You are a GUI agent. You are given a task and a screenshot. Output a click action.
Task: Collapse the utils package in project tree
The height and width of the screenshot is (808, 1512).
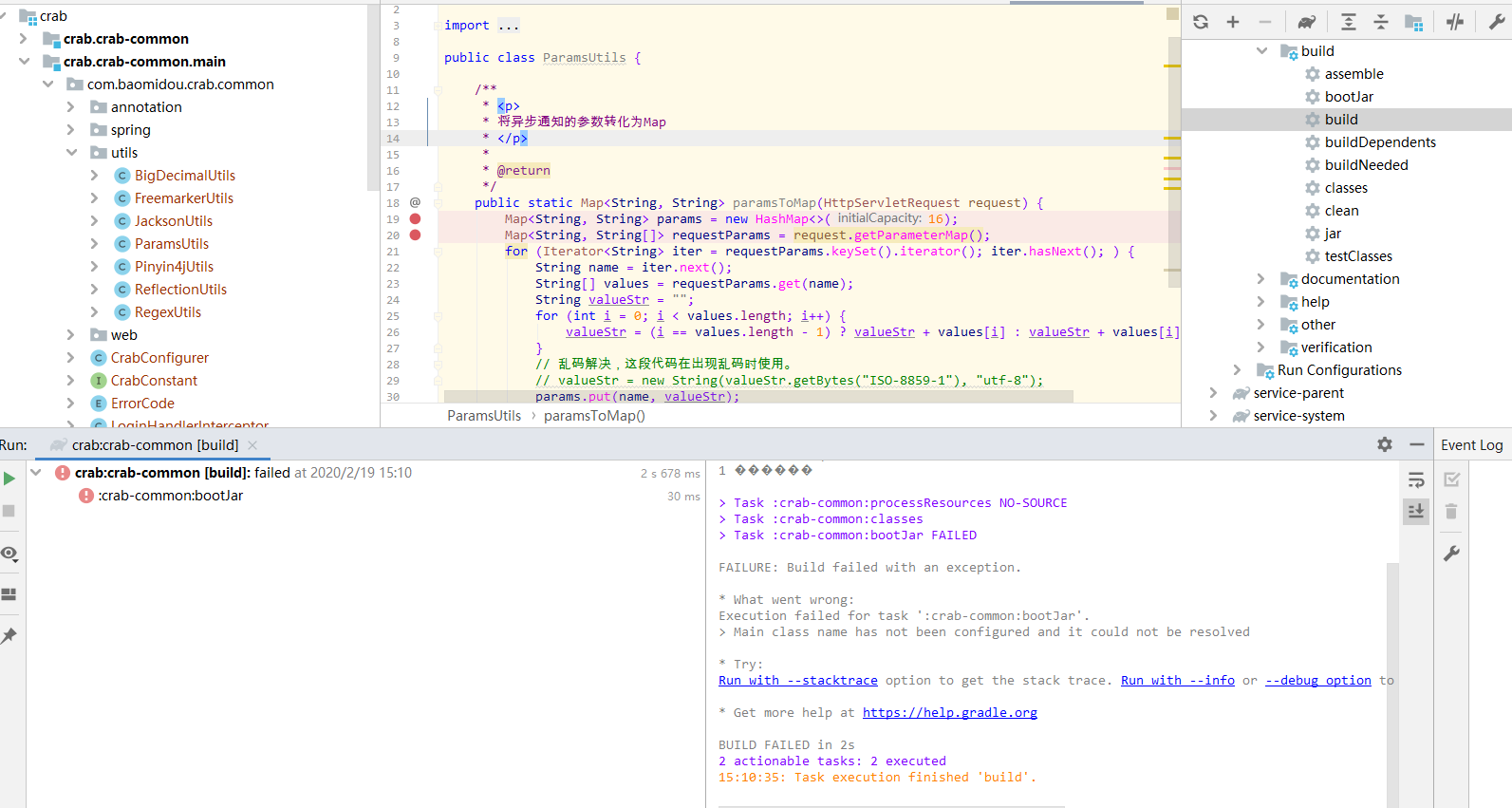71,153
